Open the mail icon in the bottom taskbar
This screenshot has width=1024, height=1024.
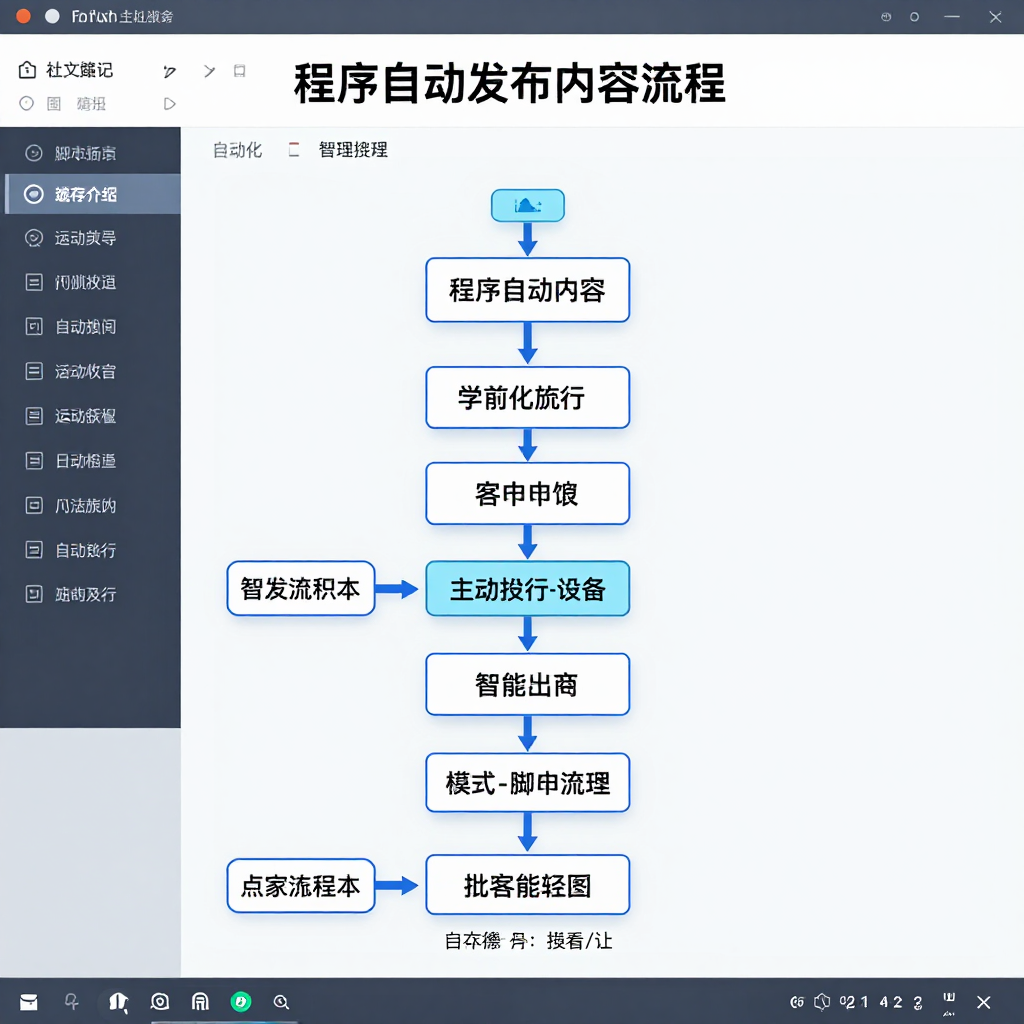click(x=29, y=1002)
